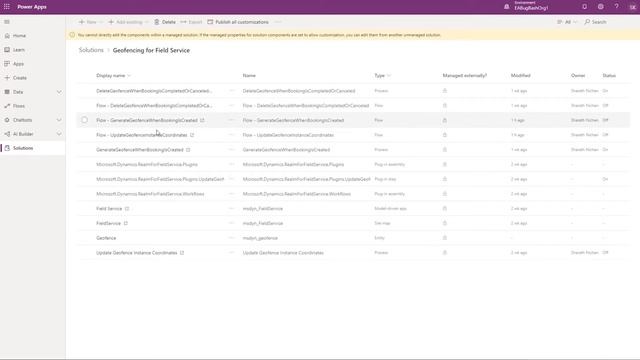
Task: Click the Chatbots icon in sidebar
Action: point(7,120)
